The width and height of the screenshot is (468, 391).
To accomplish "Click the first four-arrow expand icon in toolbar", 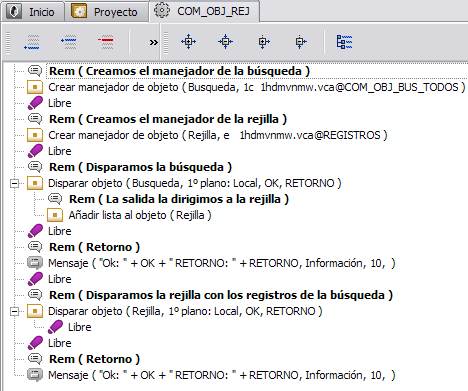I will click(188, 42).
